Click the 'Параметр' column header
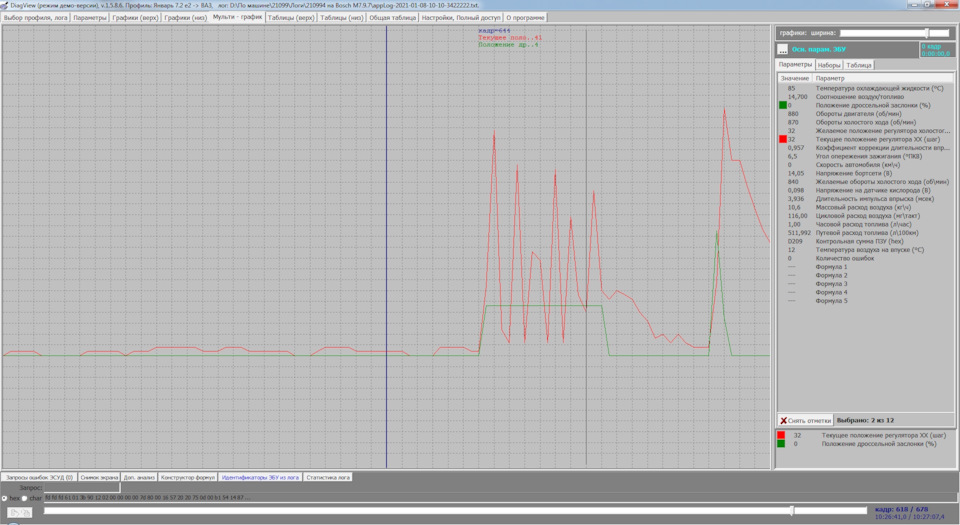The image size is (960, 525). 882,78
